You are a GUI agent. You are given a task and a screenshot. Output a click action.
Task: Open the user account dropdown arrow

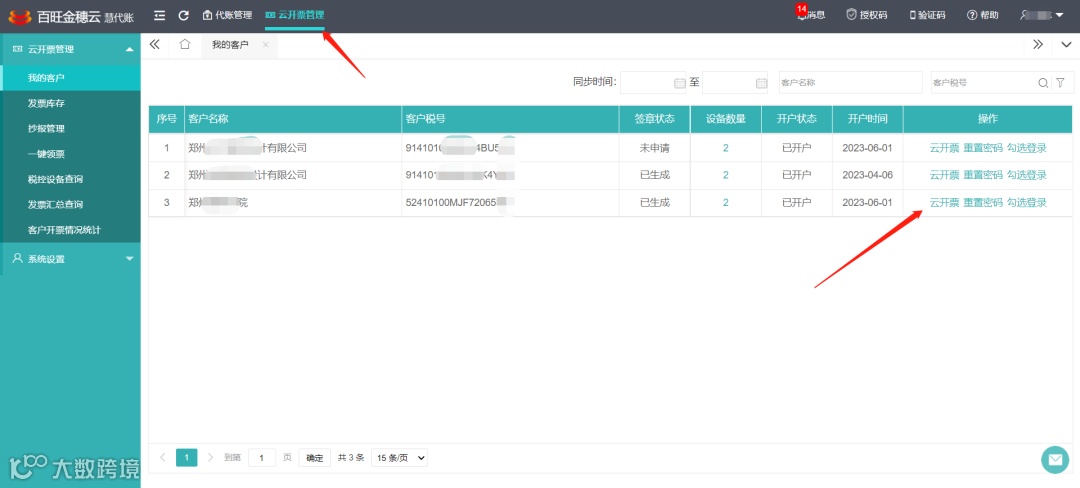coord(1059,15)
